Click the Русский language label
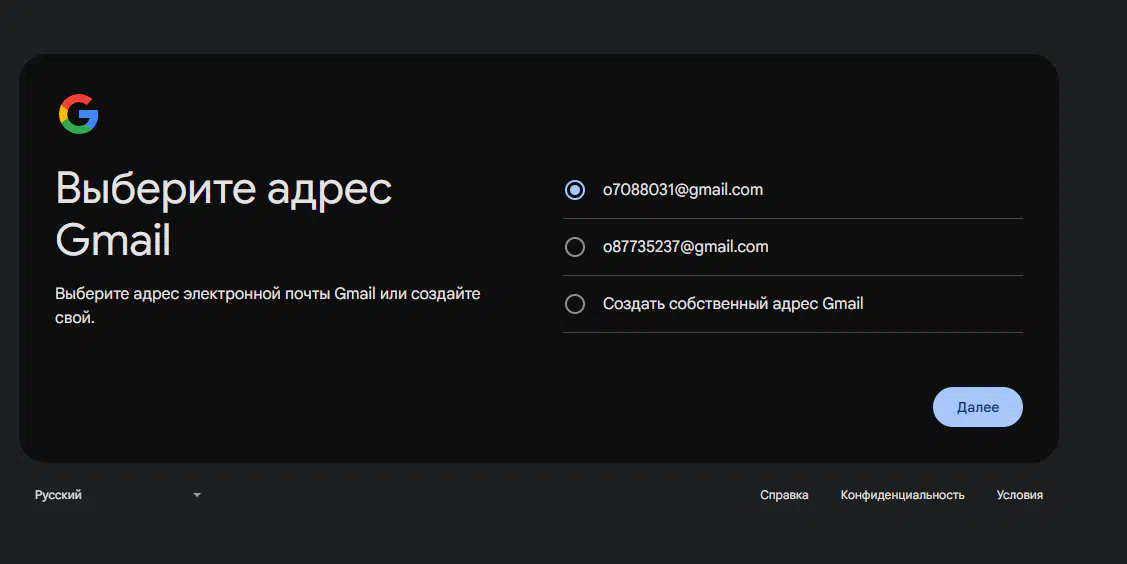Image resolution: width=1127 pixels, height=564 pixels. [58, 495]
